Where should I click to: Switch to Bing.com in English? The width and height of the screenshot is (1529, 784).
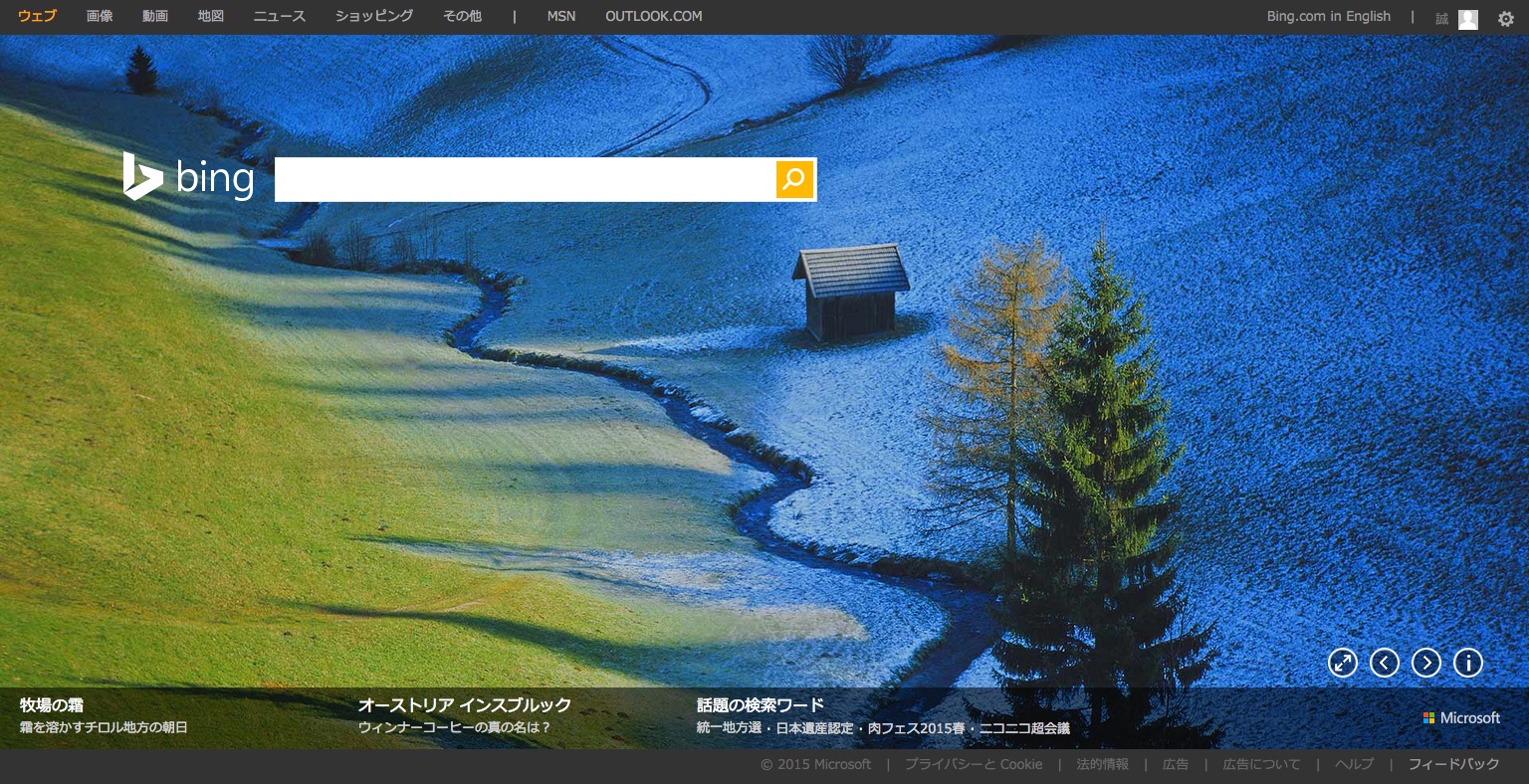coord(1328,16)
